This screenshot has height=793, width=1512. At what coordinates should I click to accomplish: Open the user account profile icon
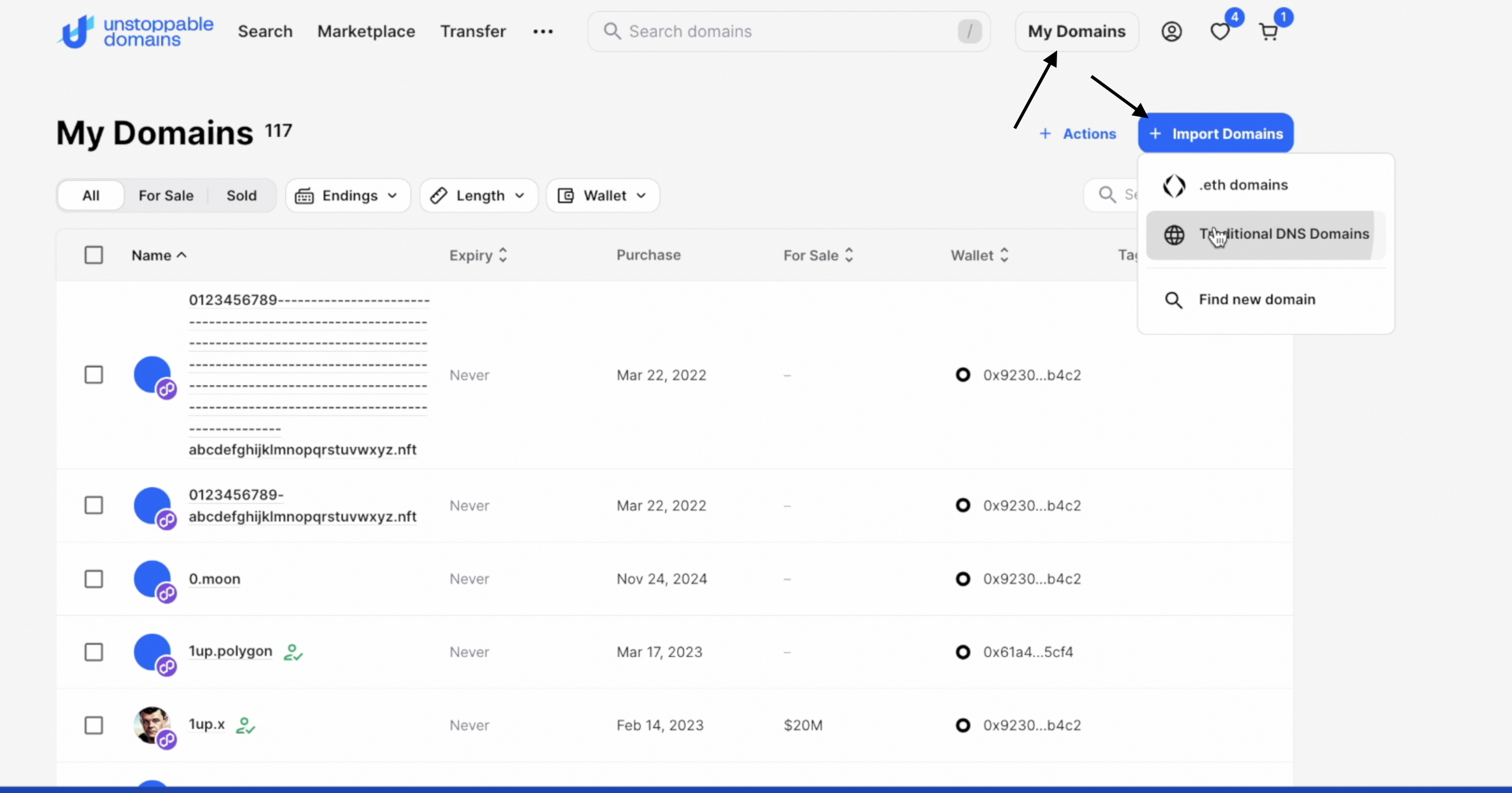pyautogui.click(x=1171, y=31)
